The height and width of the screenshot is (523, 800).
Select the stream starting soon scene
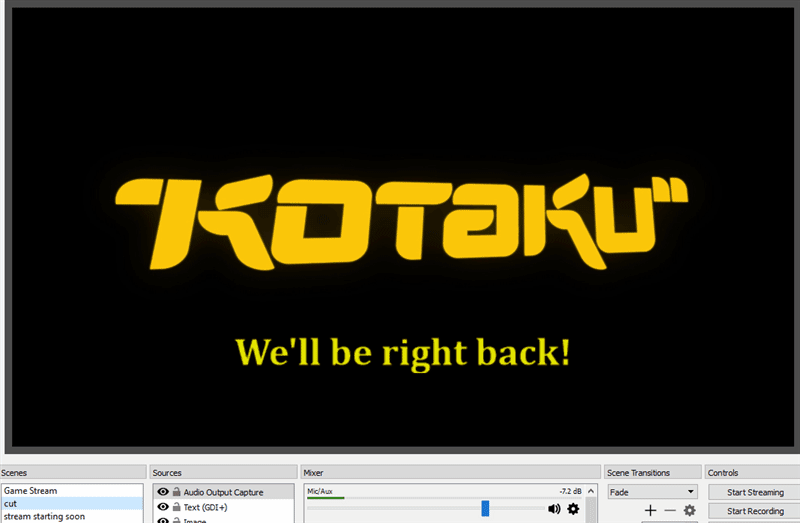72,516
